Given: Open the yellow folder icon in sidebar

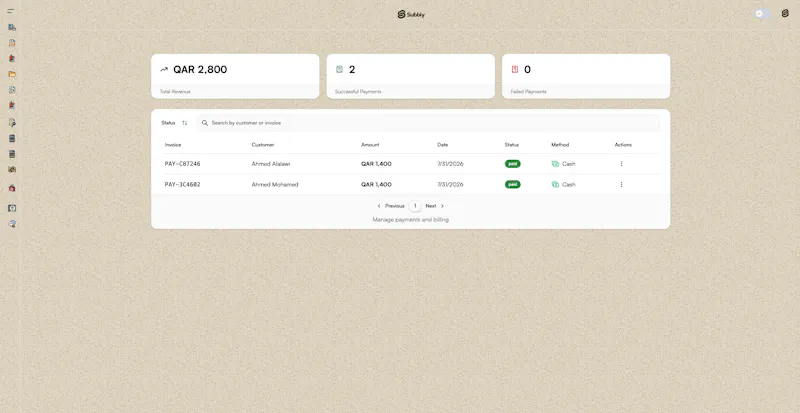Looking at the screenshot, I should tap(12, 74).
